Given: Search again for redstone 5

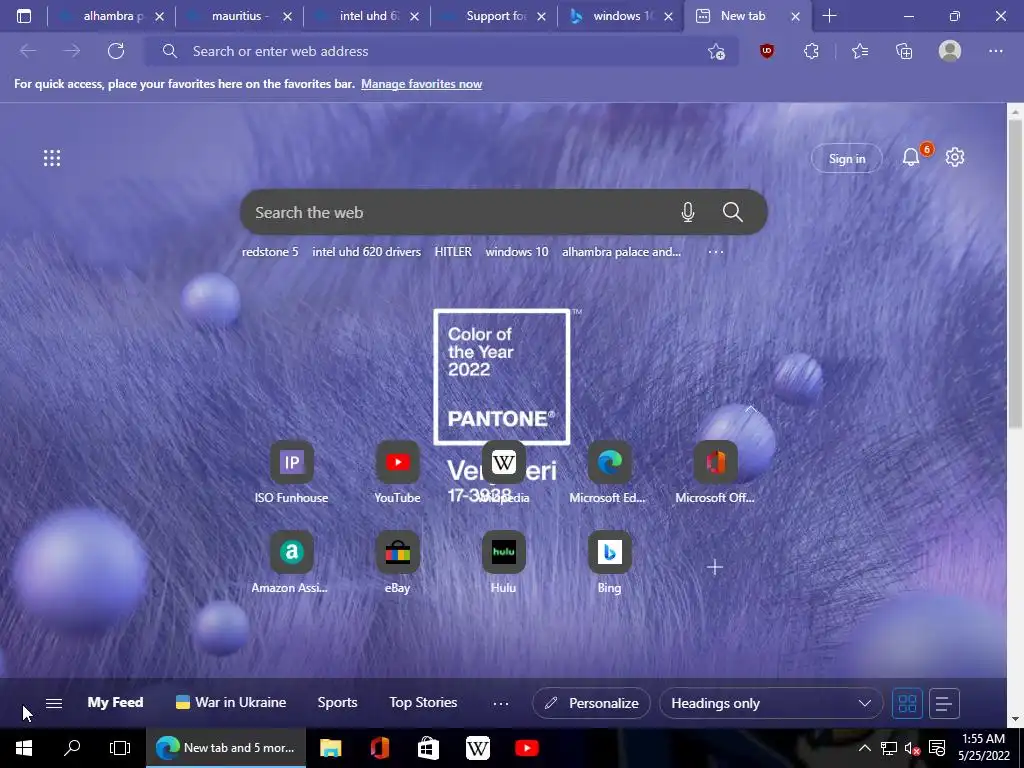Looking at the screenshot, I should pos(270,252).
